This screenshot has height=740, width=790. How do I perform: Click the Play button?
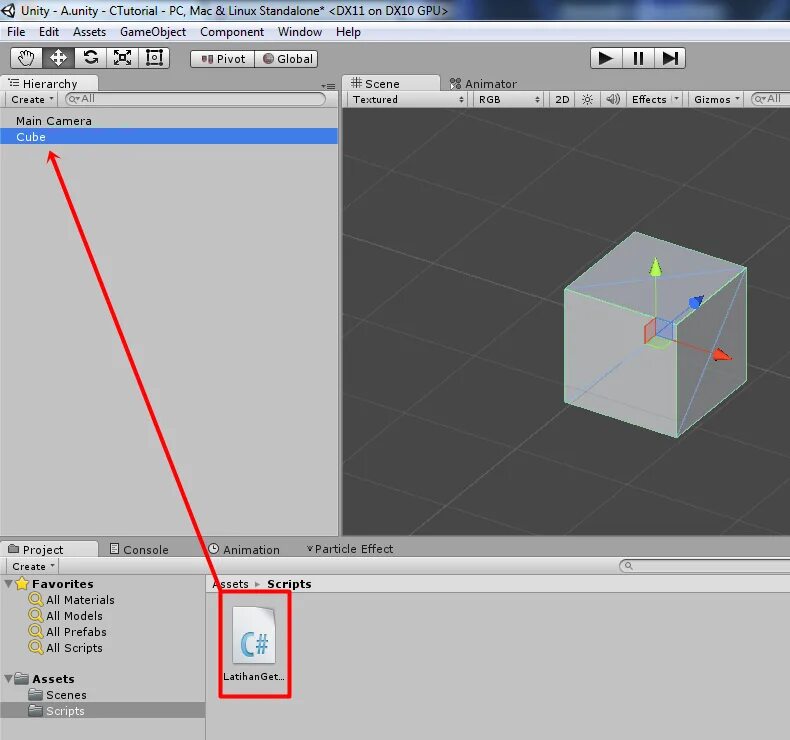pos(606,58)
